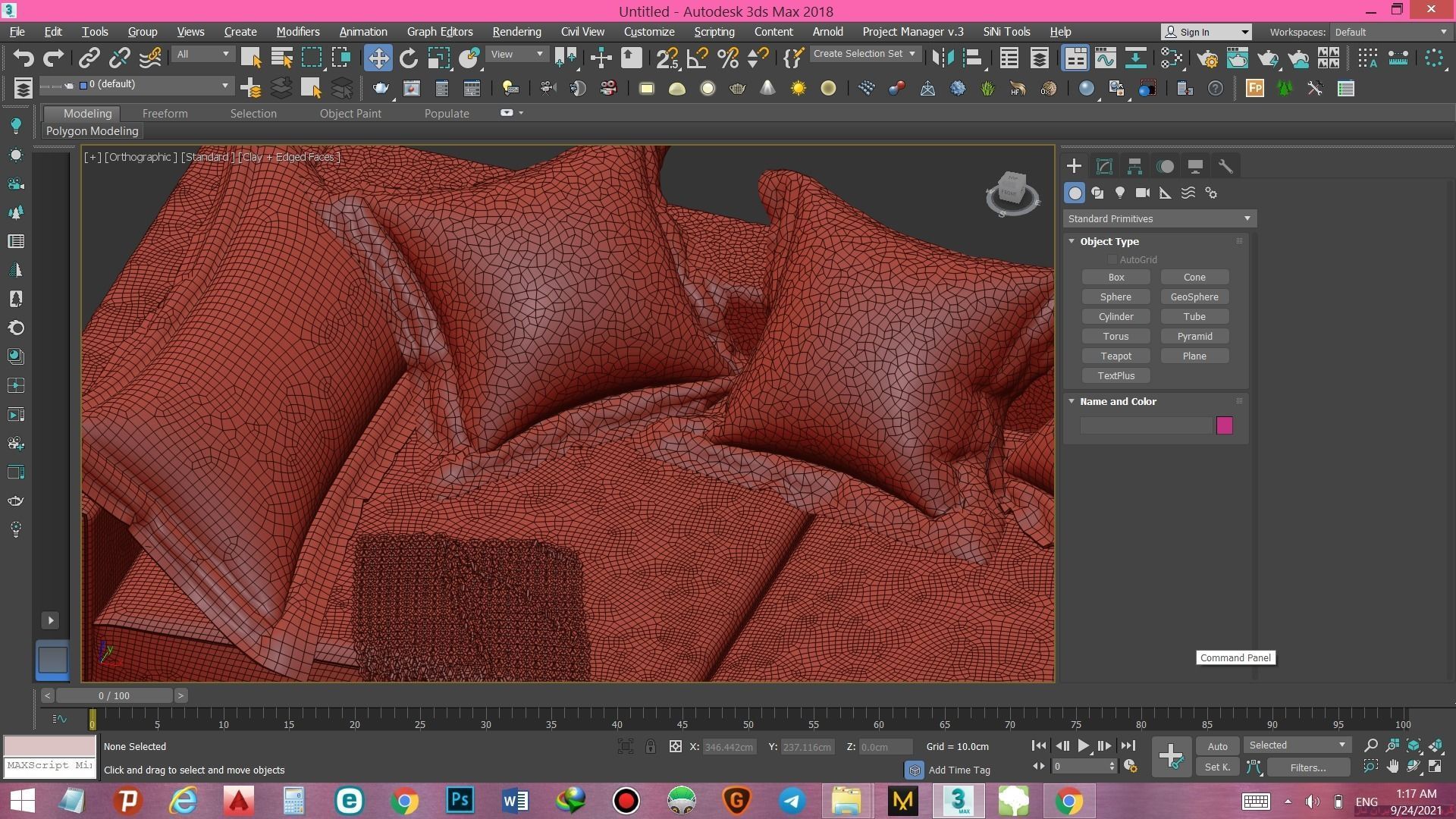The width and height of the screenshot is (1456, 819).
Task: Open the Filters dialog
Action: pos(1307,767)
